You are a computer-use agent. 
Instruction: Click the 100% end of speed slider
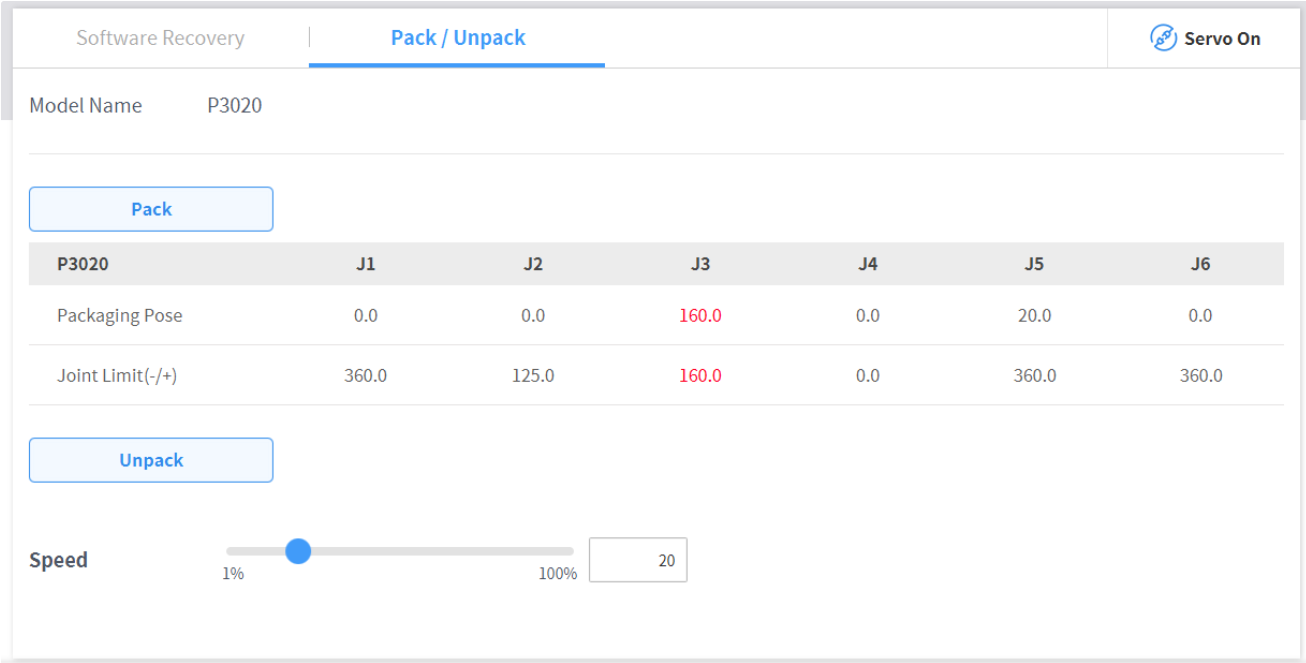point(572,551)
